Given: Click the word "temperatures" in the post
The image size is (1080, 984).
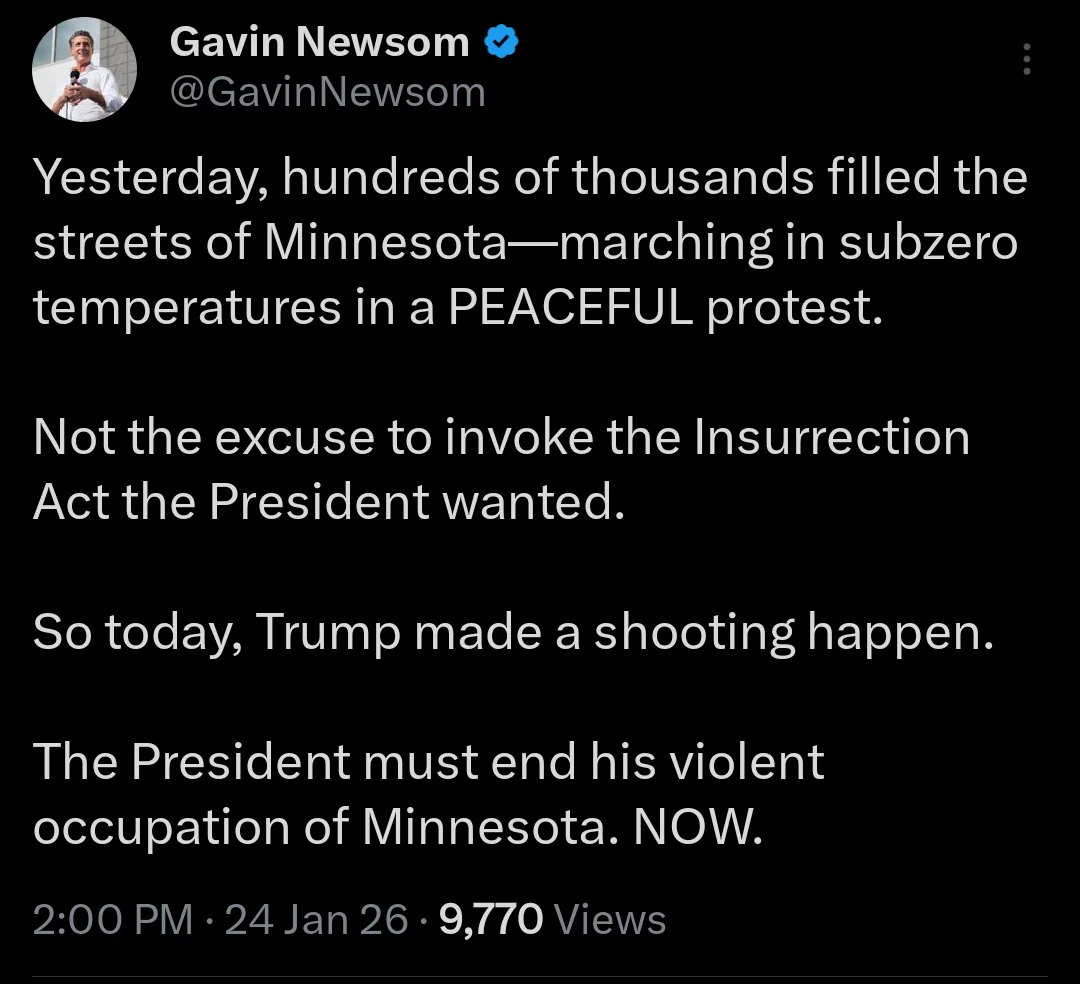Looking at the screenshot, I should point(187,308).
